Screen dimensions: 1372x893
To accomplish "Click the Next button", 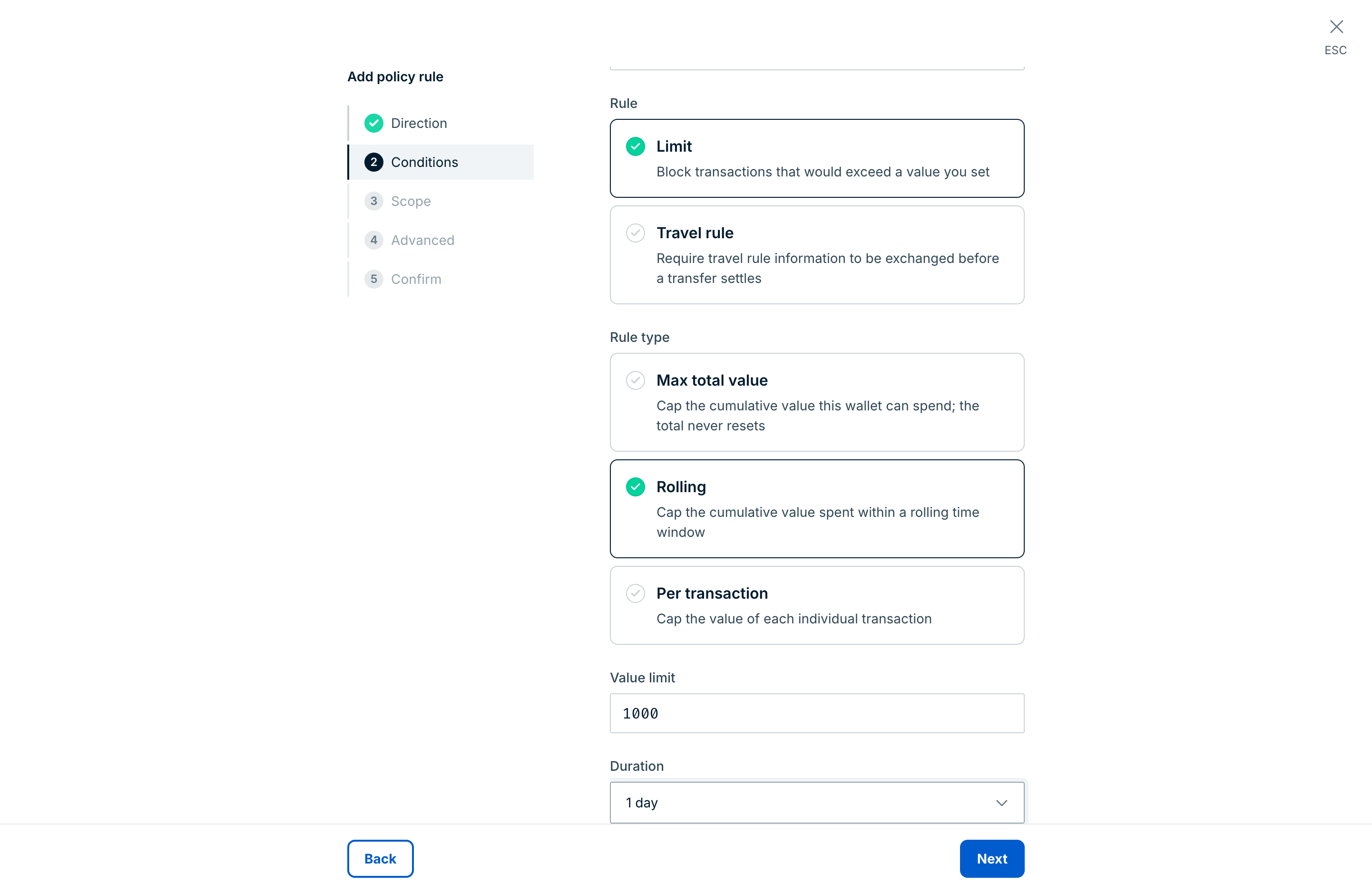I will coord(991,858).
